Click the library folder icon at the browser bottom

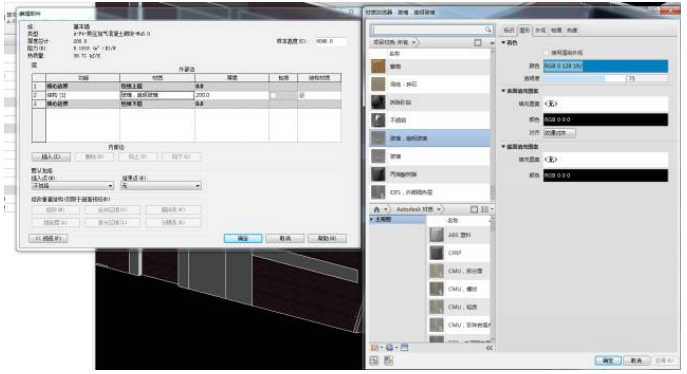click(374, 348)
